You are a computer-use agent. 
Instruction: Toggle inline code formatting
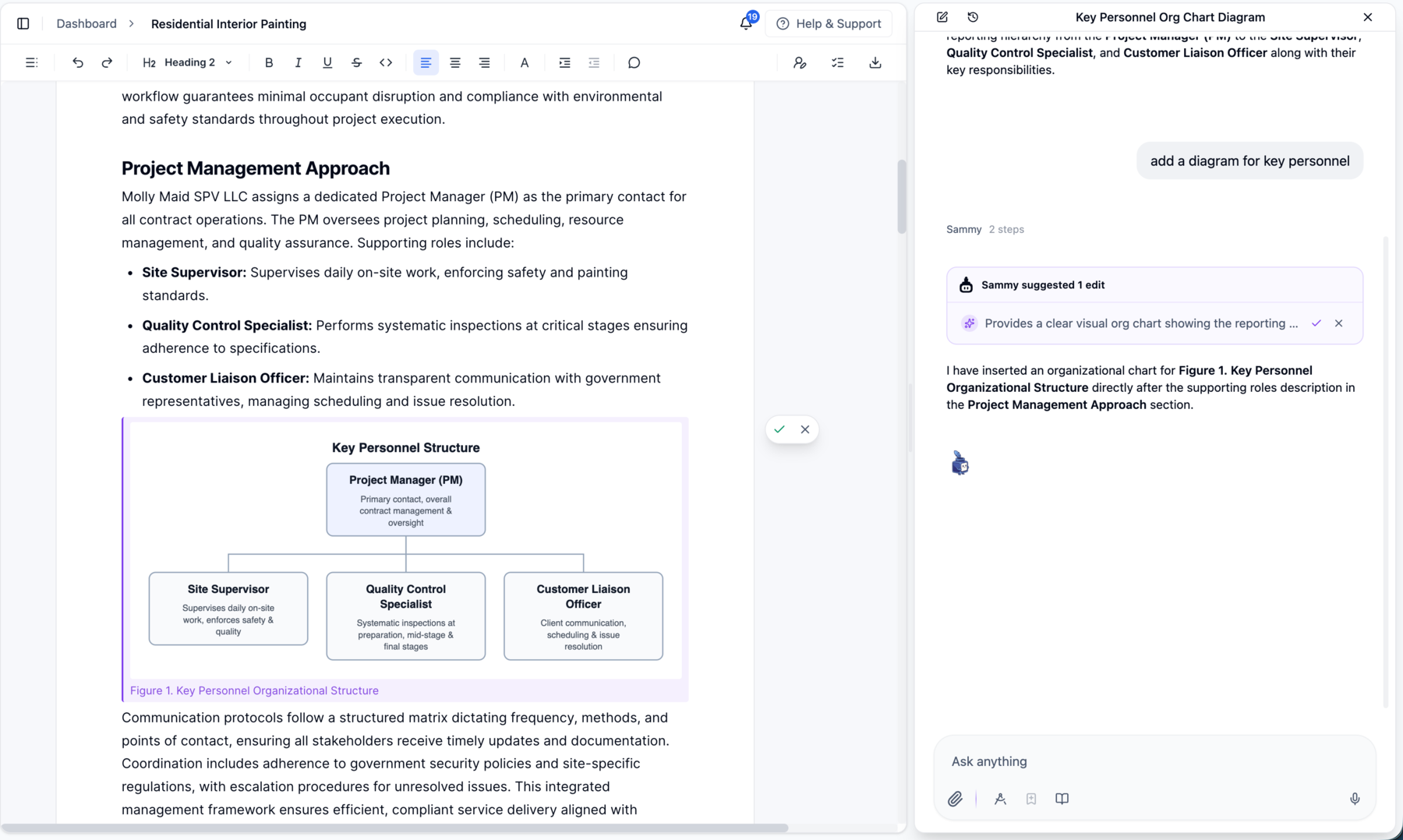[386, 62]
